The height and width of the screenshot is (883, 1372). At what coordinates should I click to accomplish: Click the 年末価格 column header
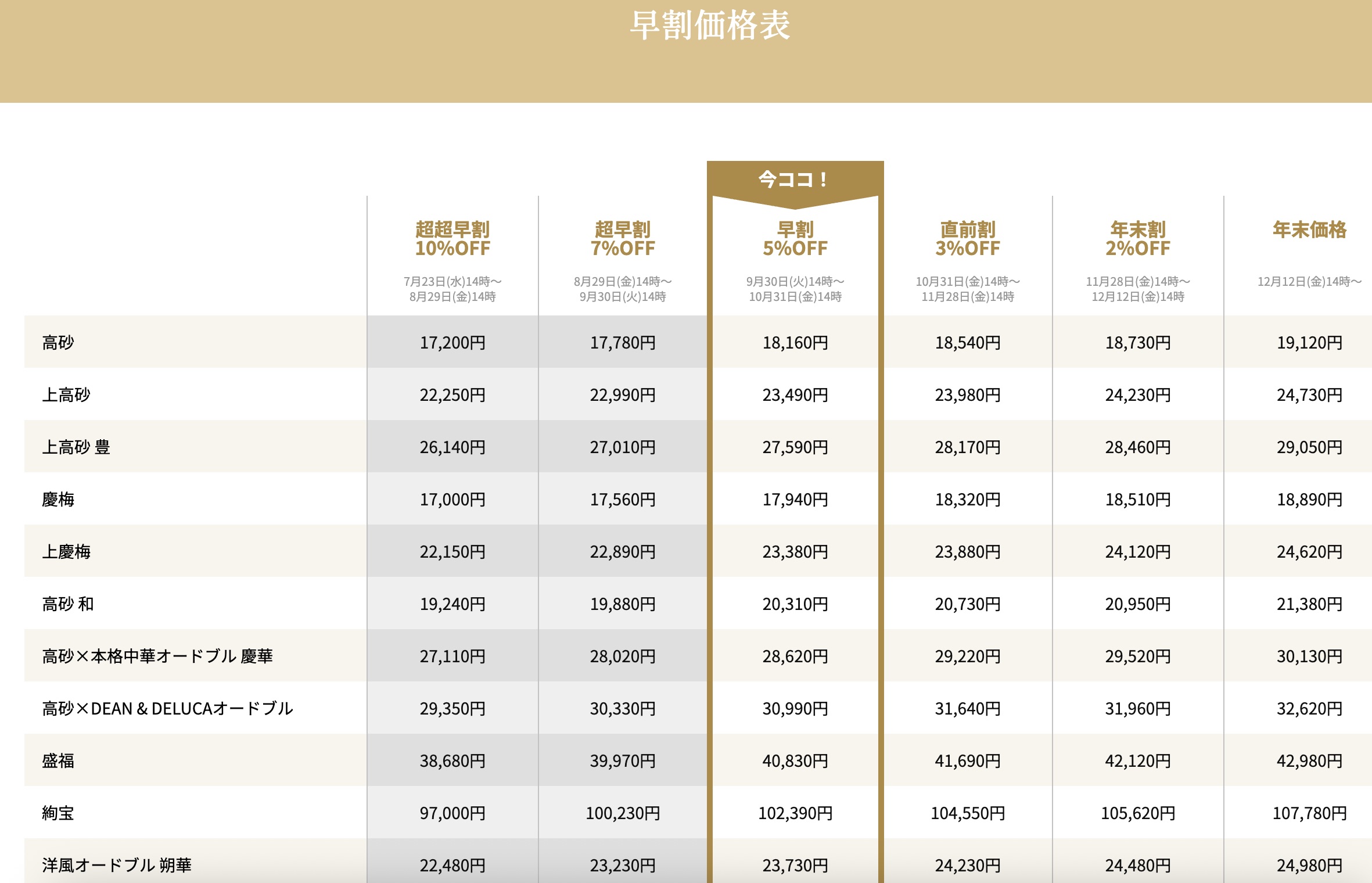click(x=1309, y=230)
